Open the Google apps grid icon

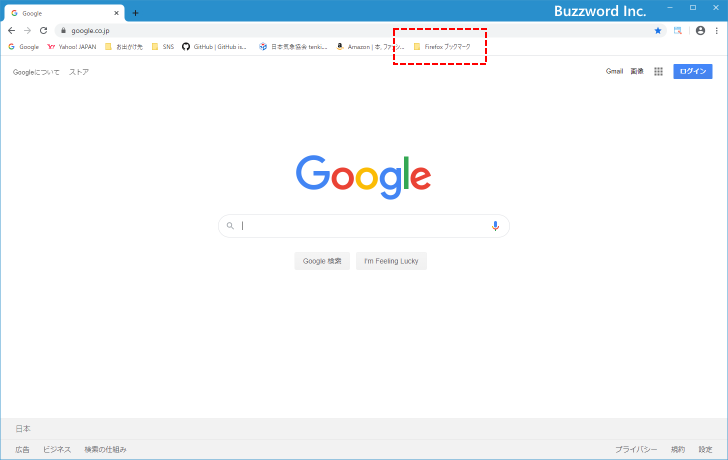(658, 71)
